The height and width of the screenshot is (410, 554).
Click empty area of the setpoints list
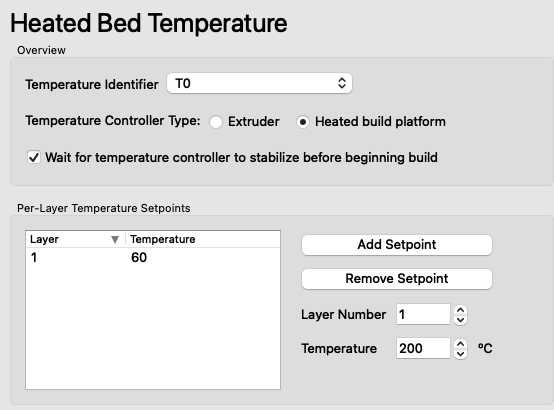[153, 327]
